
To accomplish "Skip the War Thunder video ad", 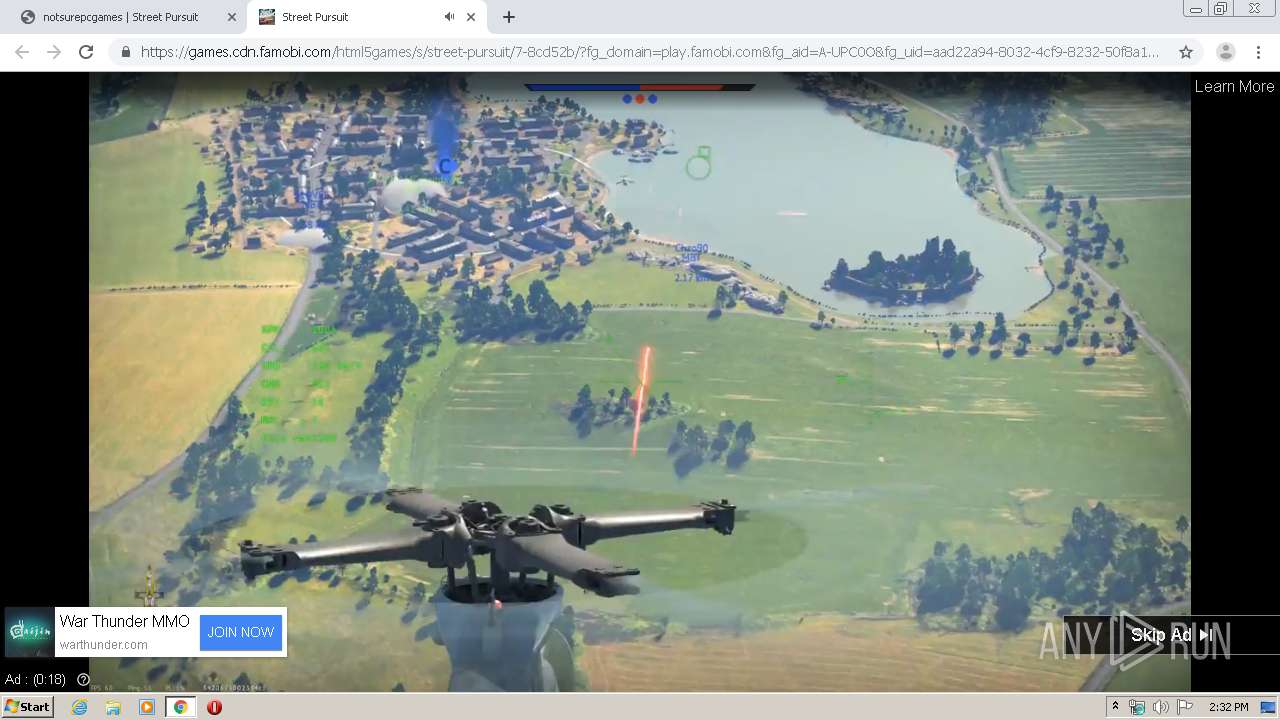I will pos(1171,635).
